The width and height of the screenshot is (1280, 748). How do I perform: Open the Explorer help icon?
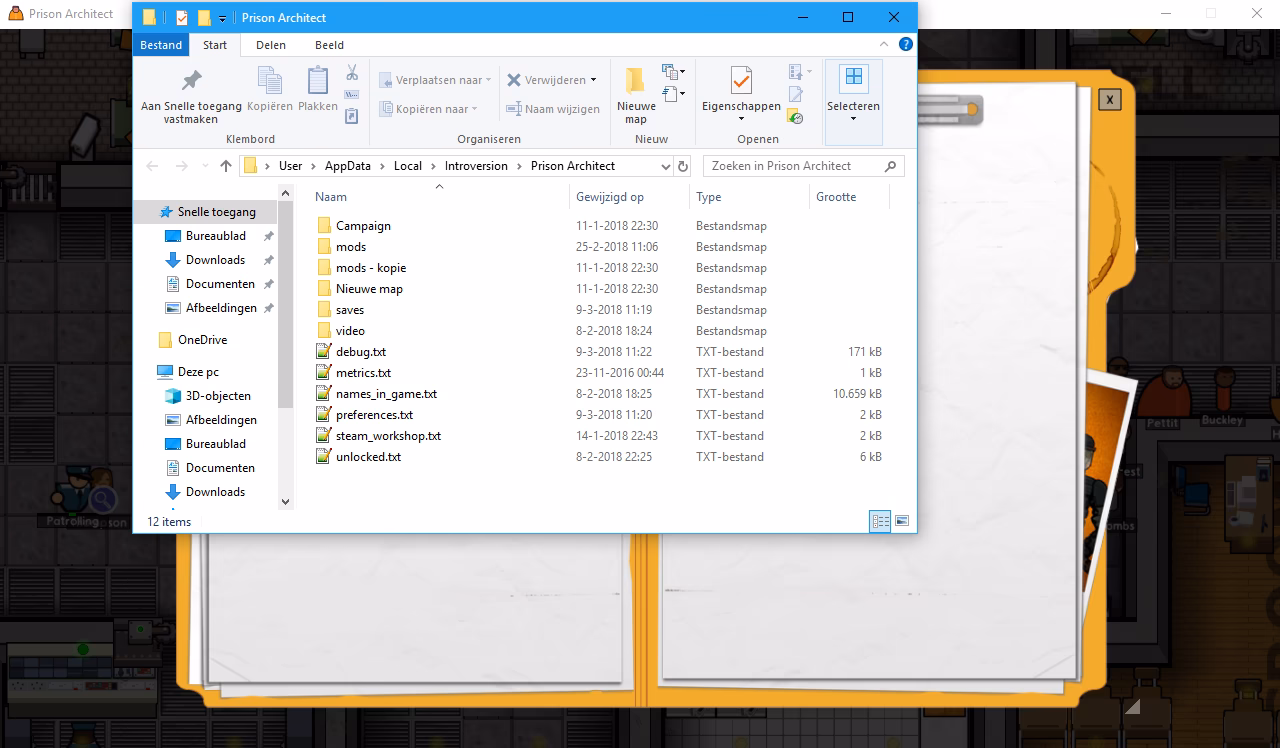905,44
